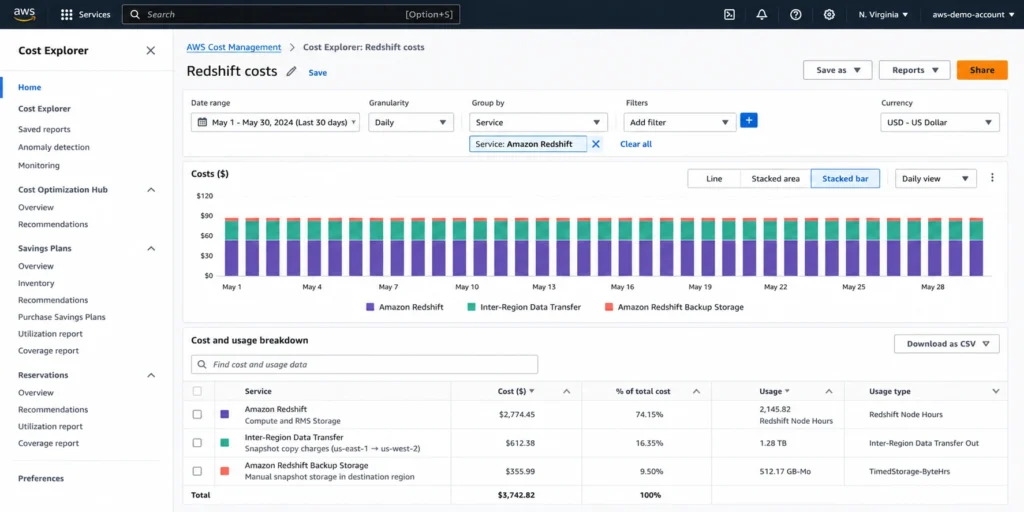Click the magnifier in top search bar
1024x512 pixels.
coord(135,14)
